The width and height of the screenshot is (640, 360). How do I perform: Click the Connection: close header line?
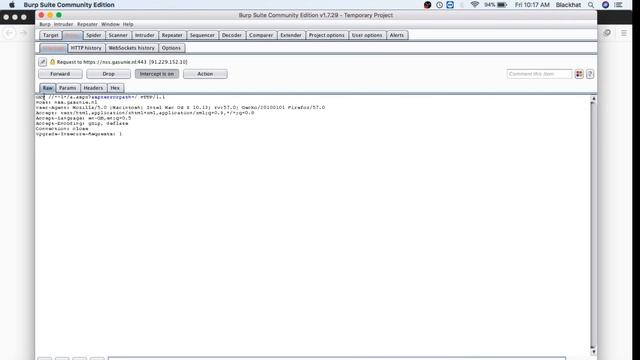(62, 129)
